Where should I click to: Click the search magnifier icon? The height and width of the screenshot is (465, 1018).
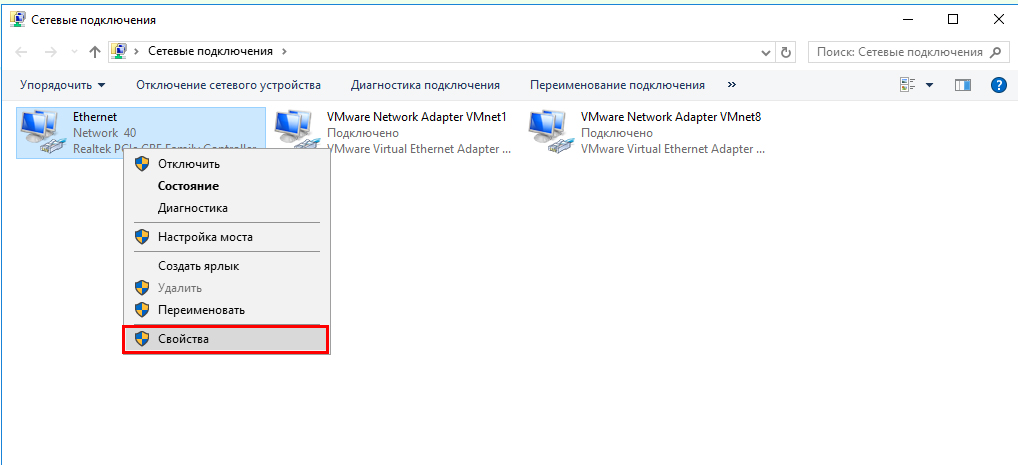tap(995, 52)
